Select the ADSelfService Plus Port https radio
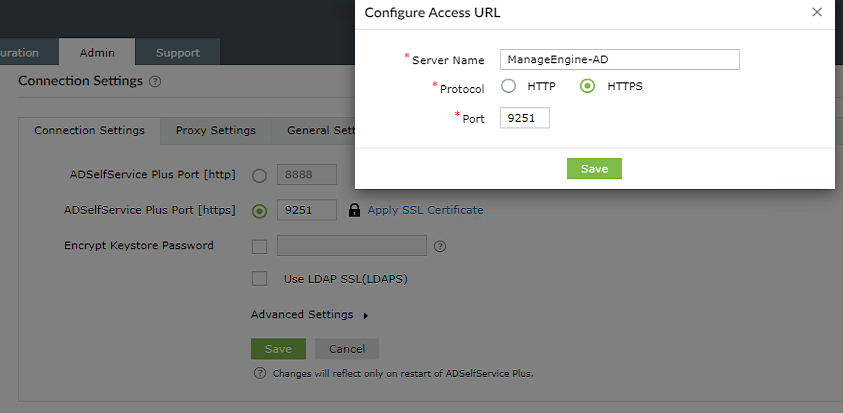 point(260,211)
